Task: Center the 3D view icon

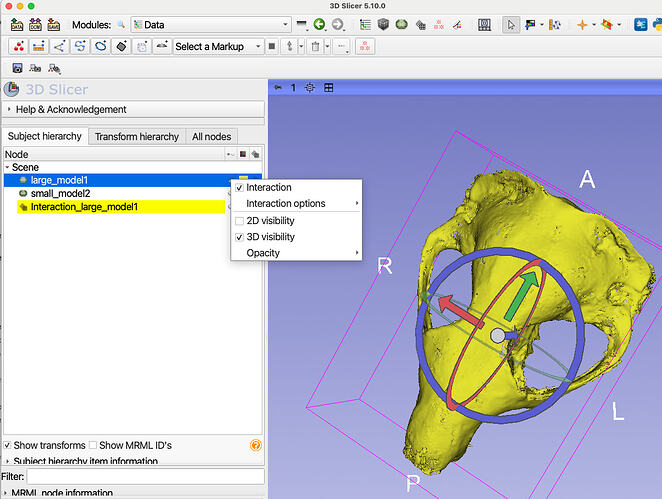Action: (x=310, y=88)
